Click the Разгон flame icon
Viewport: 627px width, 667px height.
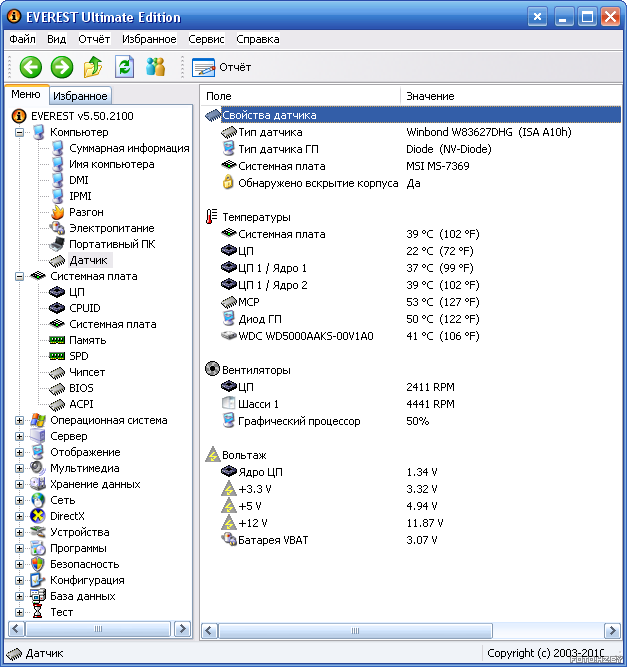(x=57, y=212)
